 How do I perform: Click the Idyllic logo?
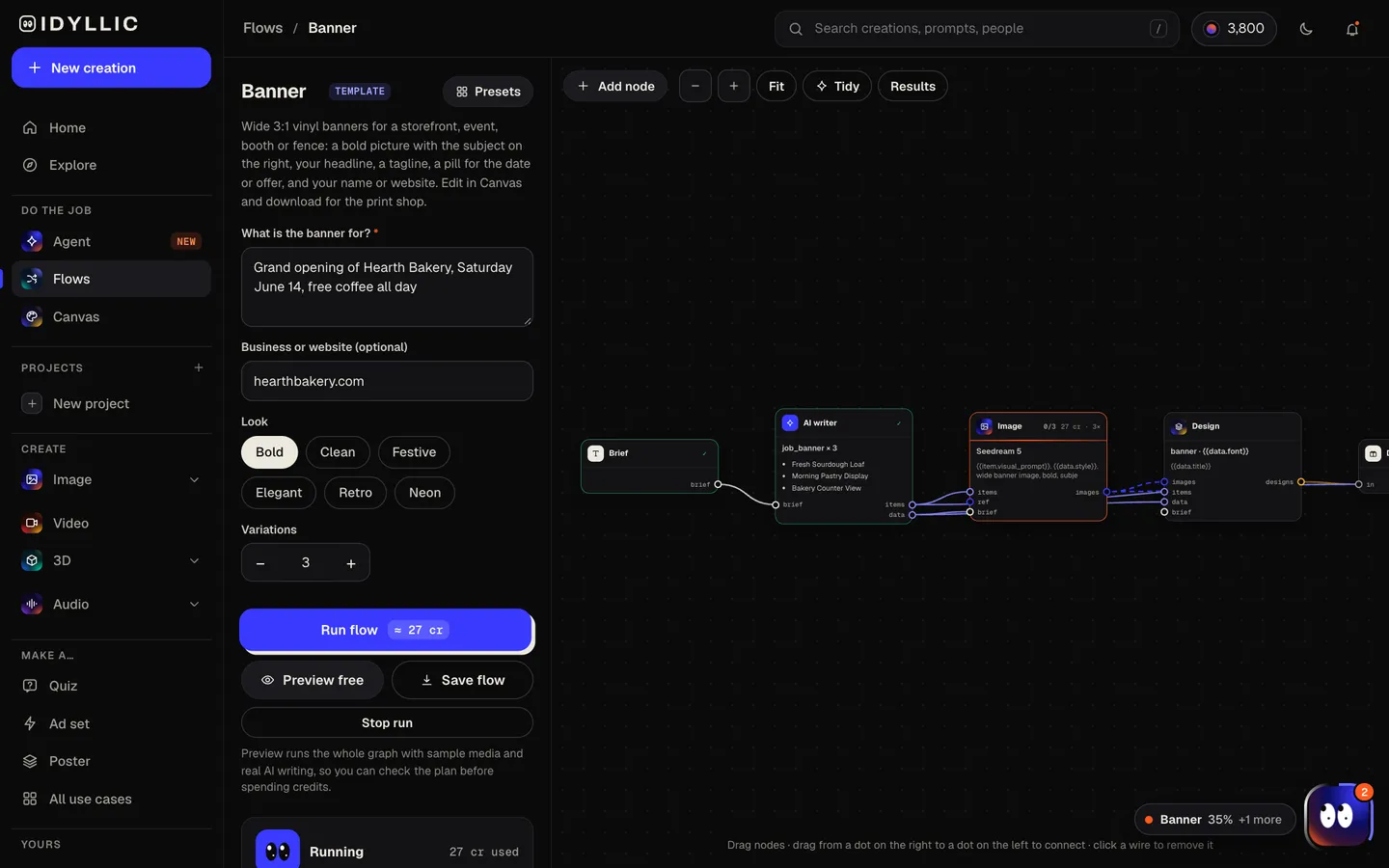79,24
